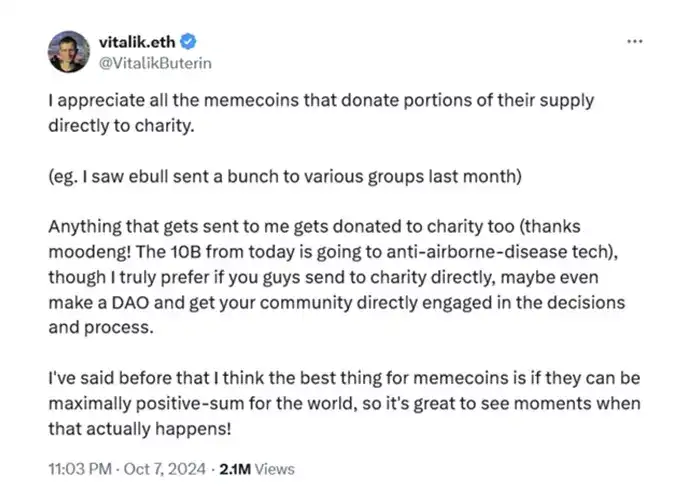This screenshot has height=500, width=700.
Task: Open the three-dot more options menu
Action: tap(634, 42)
